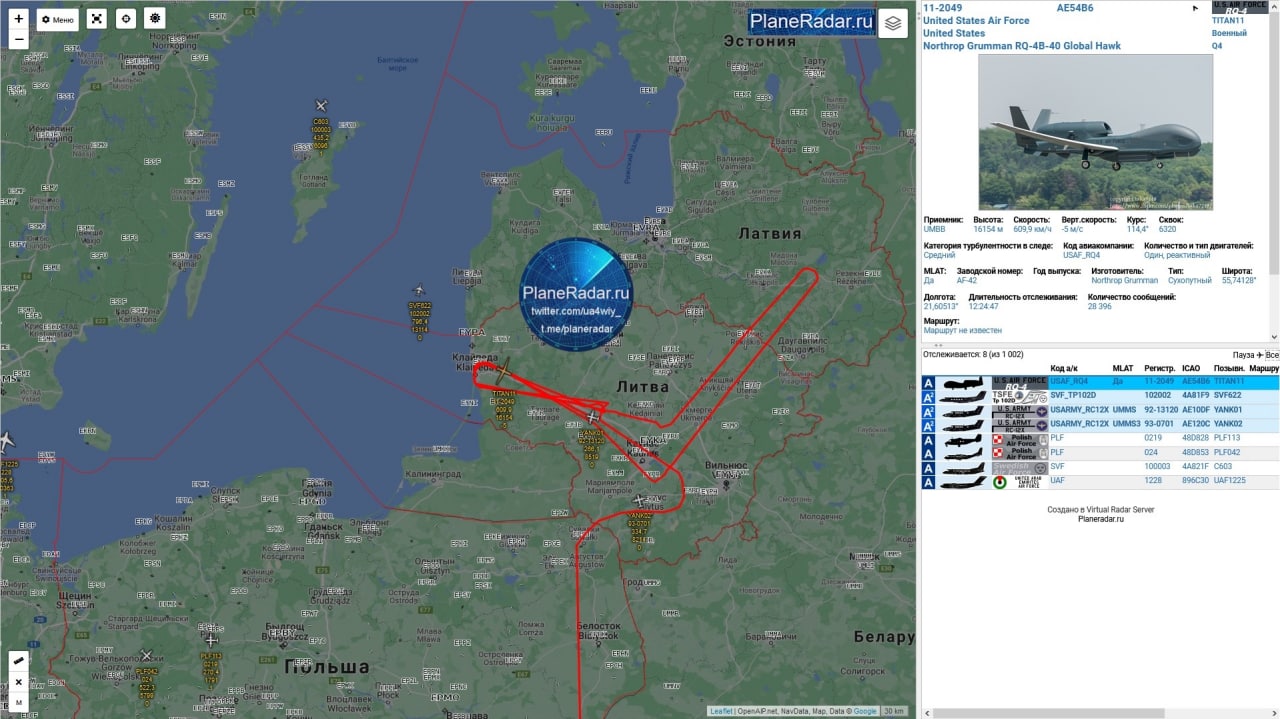
Task: Select the PLF113 row
Action: (1100, 438)
